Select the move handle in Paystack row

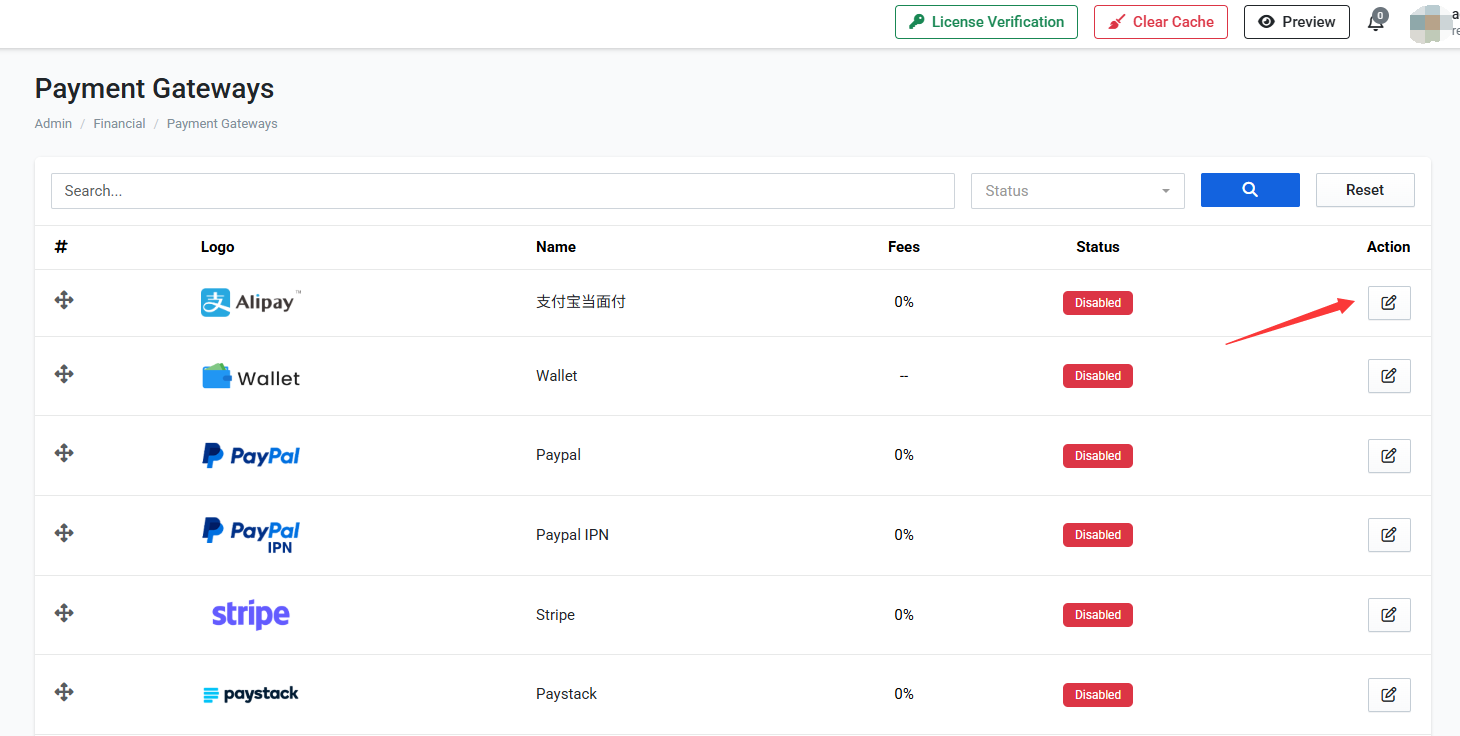64,692
